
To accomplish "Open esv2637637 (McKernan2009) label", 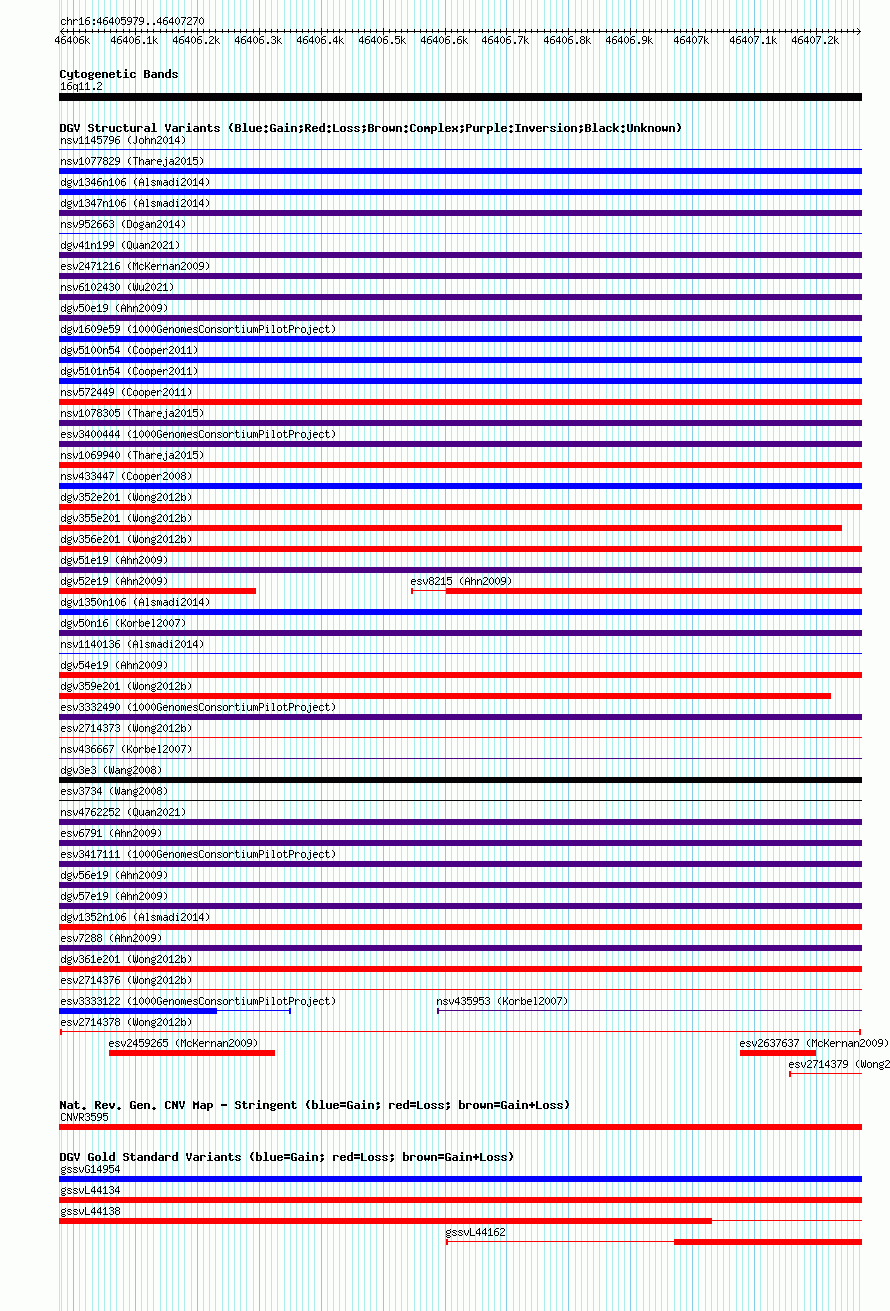I will [x=814, y=1043].
